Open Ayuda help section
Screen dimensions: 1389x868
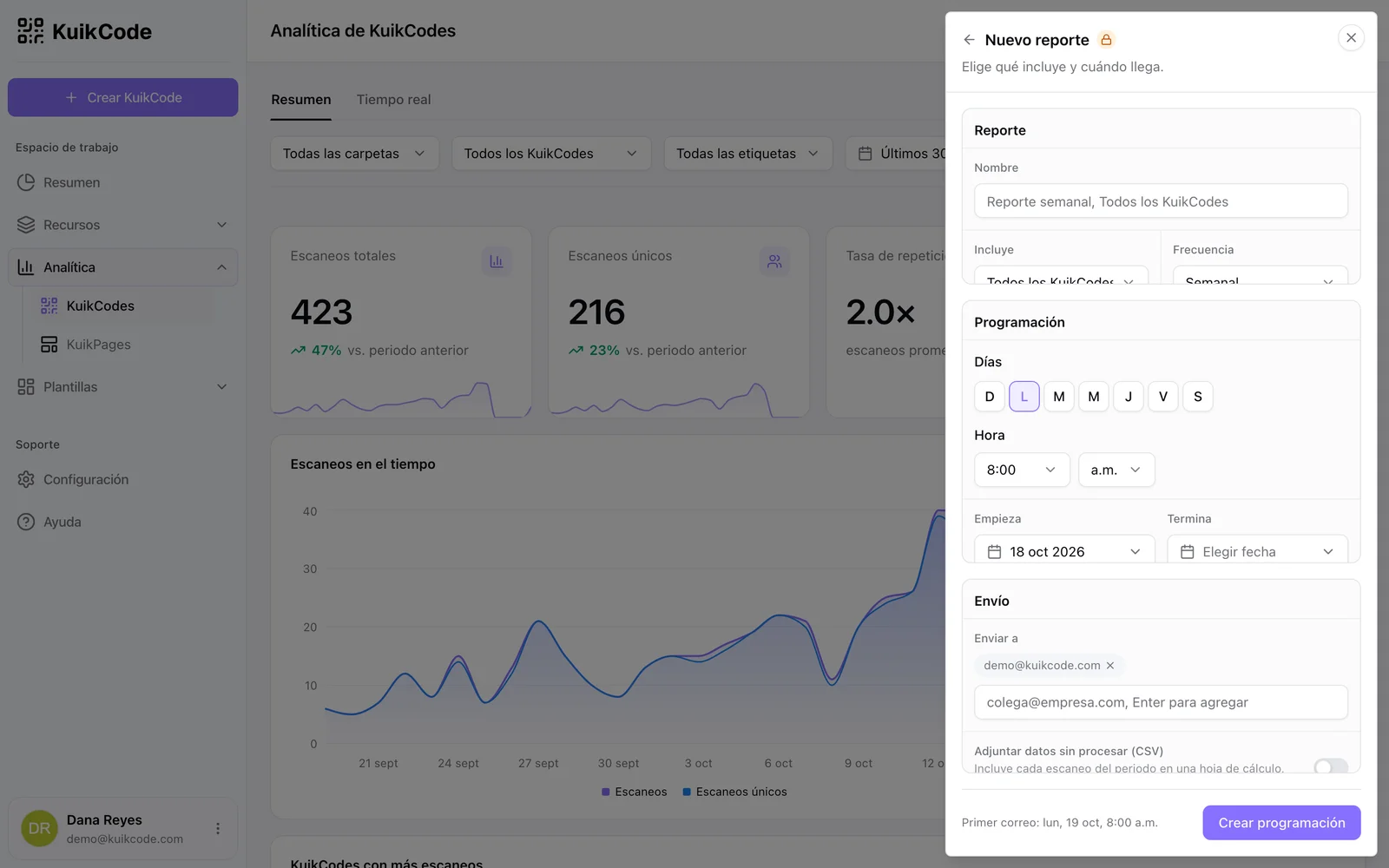click(x=123, y=522)
